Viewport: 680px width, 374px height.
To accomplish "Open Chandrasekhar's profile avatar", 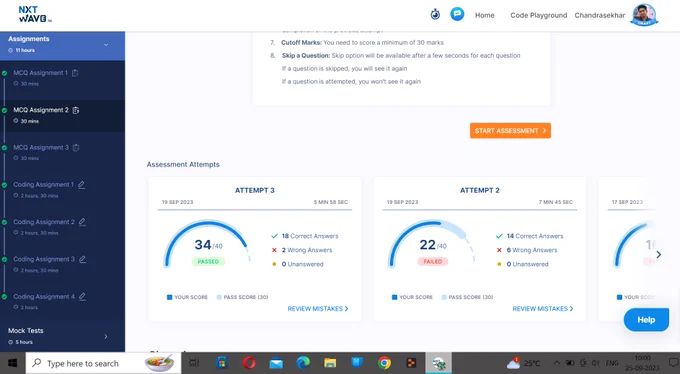I will click(644, 15).
